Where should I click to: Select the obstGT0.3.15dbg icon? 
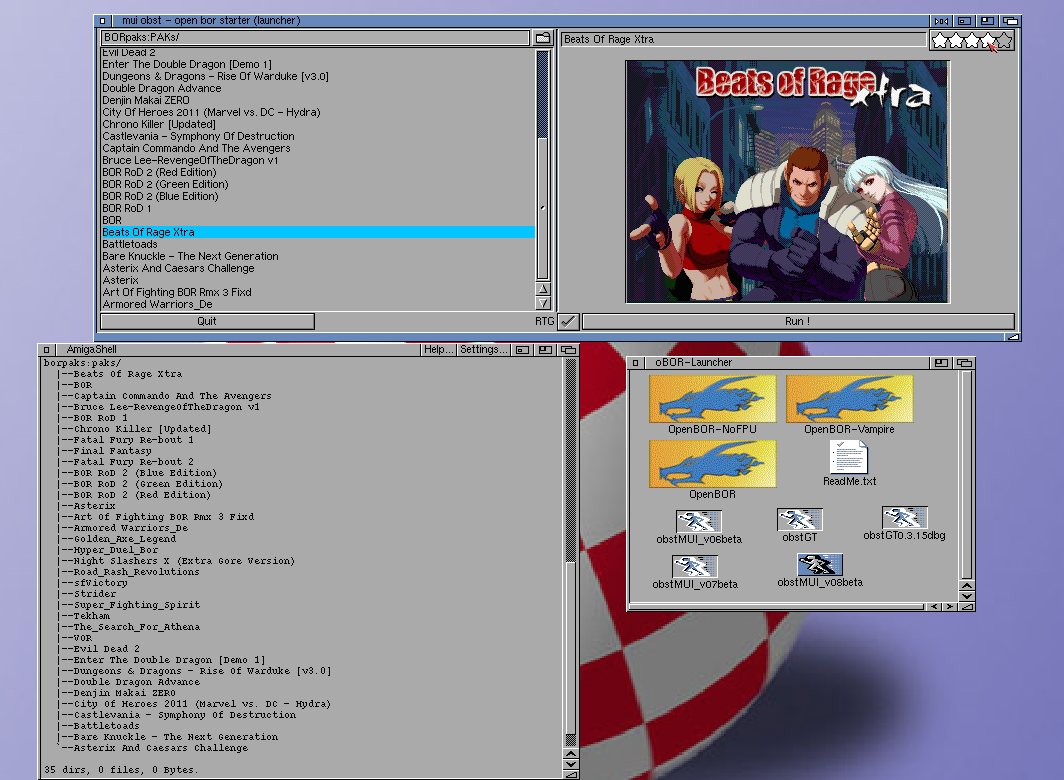click(904, 517)
